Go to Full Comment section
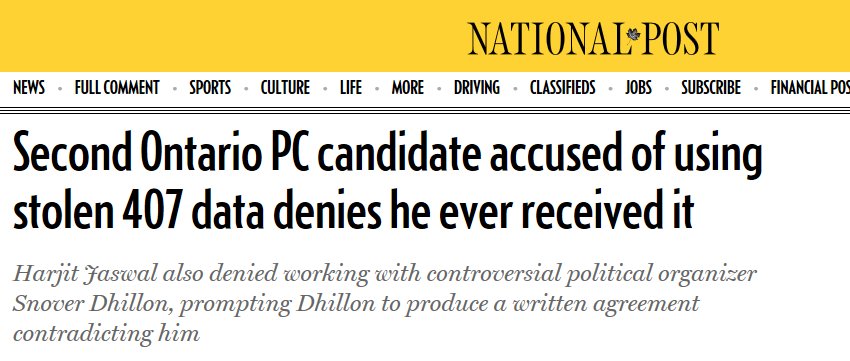Image resolution: width=850 pixels, height=361 pixels. coord(117,88)
